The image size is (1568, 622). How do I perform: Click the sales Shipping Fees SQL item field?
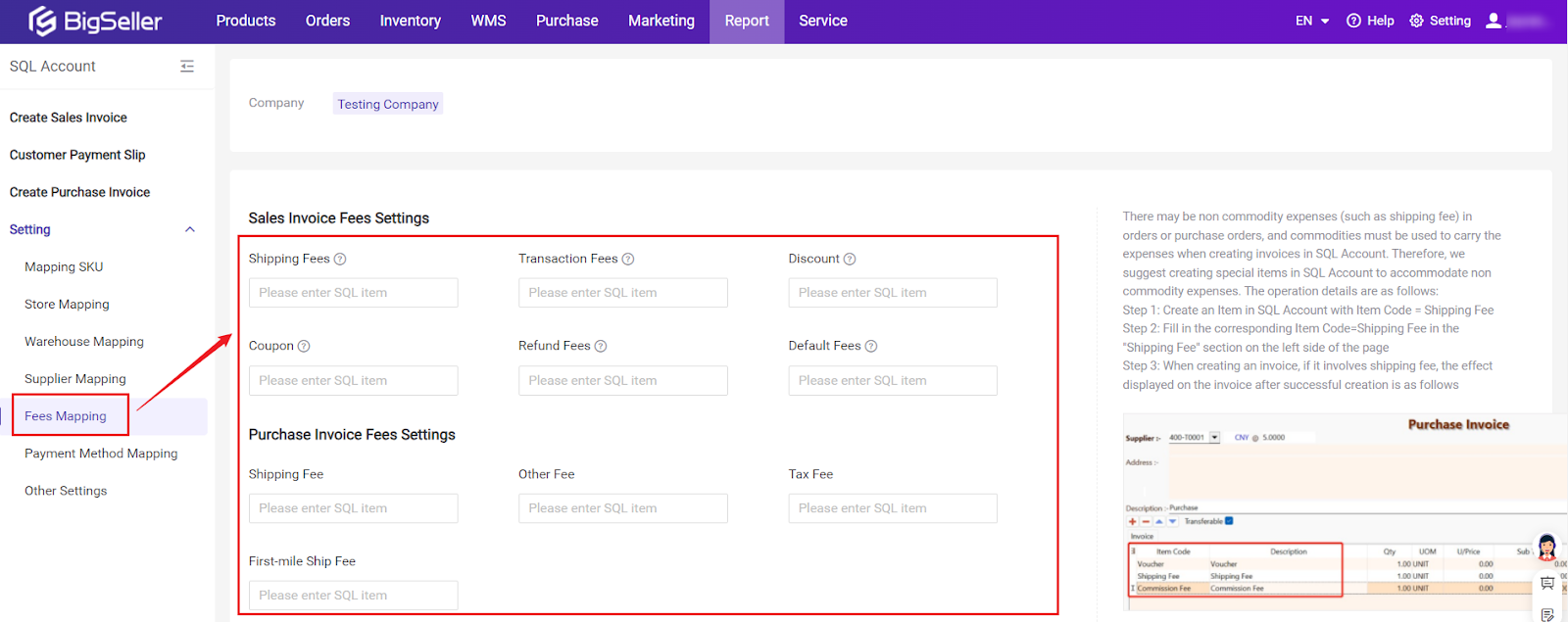(353, 293)
